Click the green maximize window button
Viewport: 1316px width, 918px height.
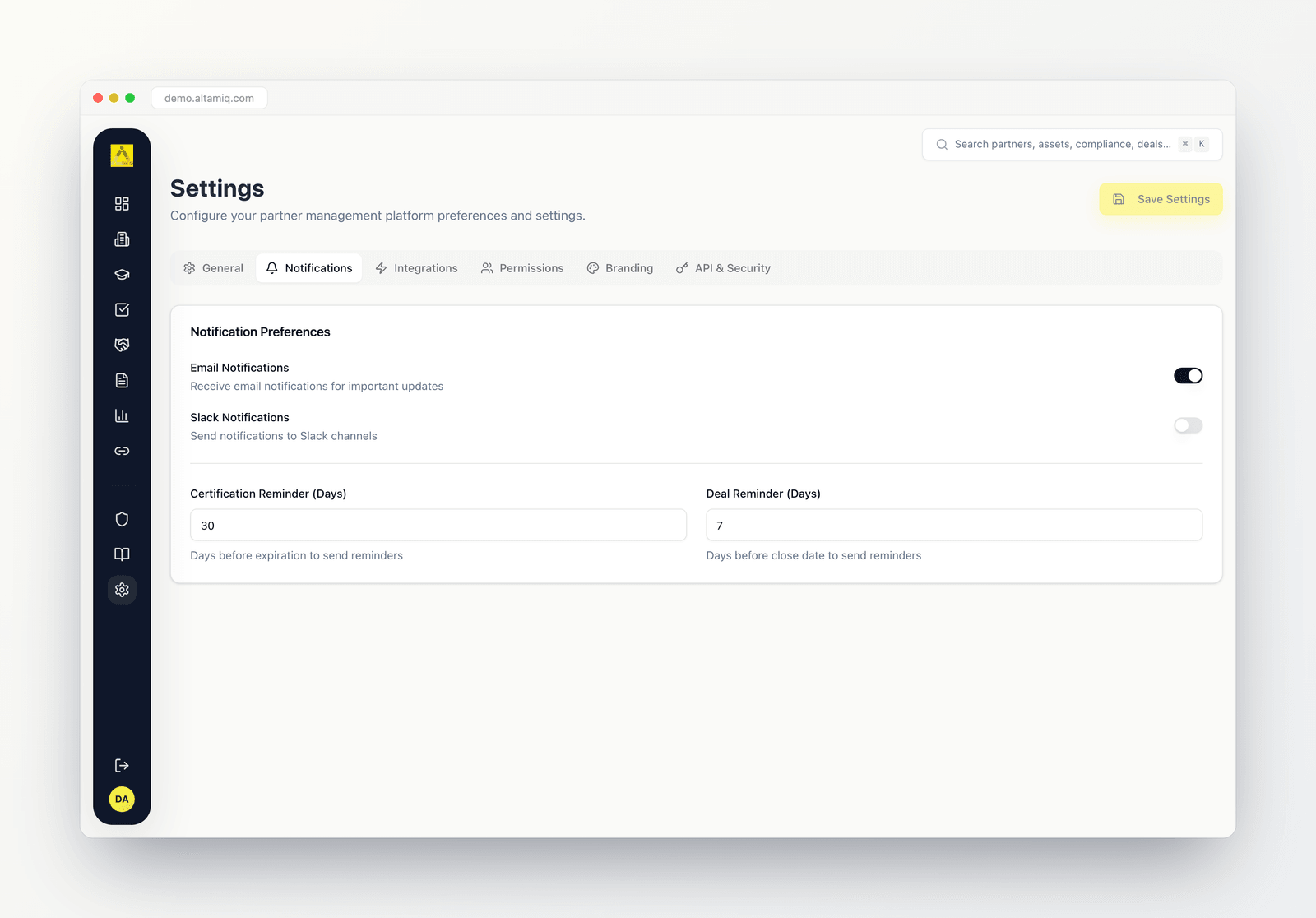pos(130,98)
